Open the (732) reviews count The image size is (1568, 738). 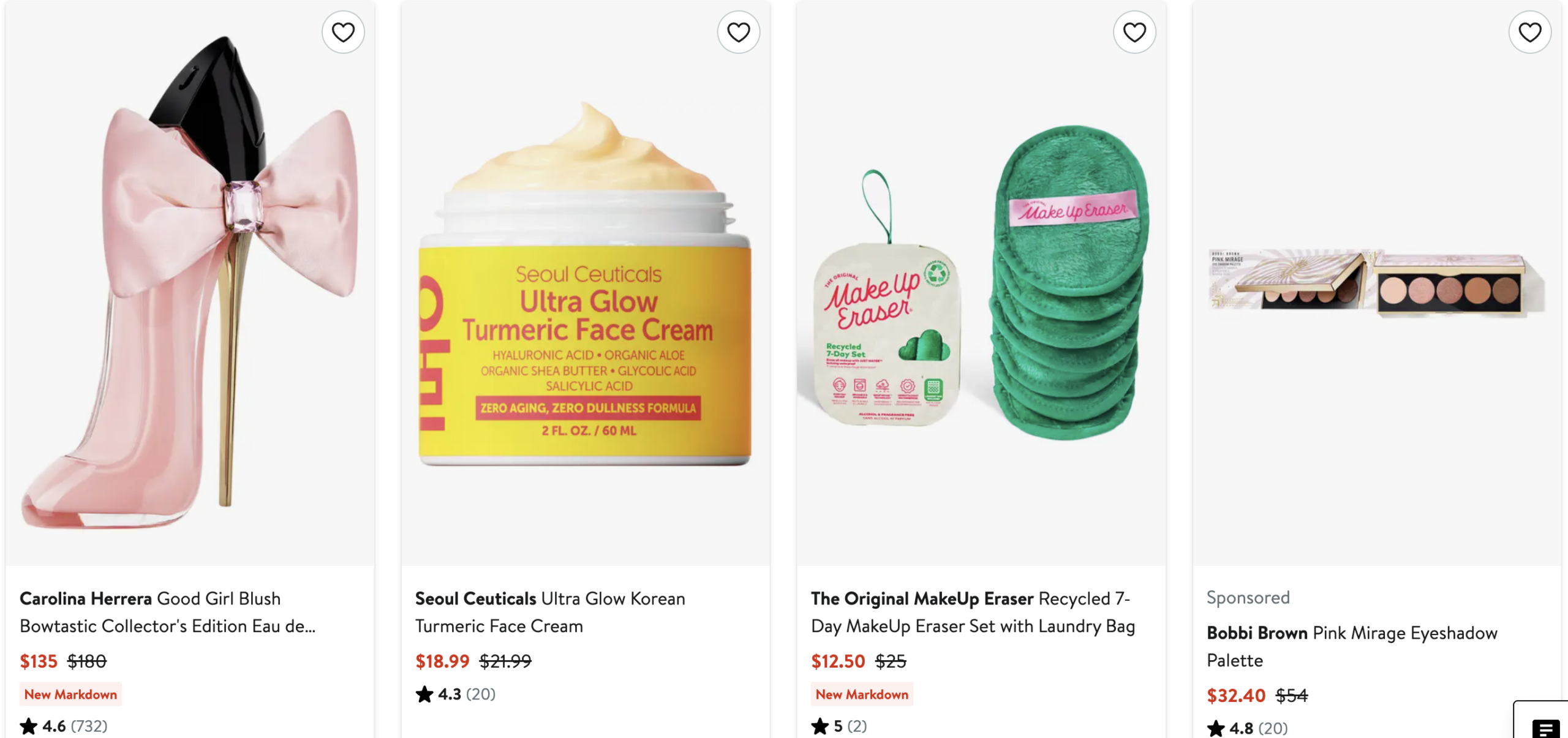click(x=89, y=726)
